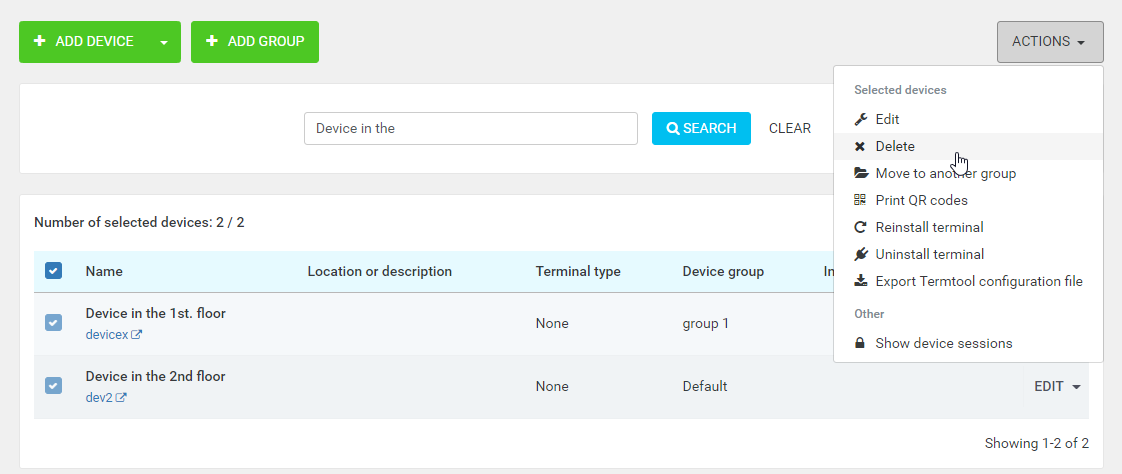
Task: Expand the Add Device dropdown arrow
Action: pyautogui.click(x=164, y=42)
